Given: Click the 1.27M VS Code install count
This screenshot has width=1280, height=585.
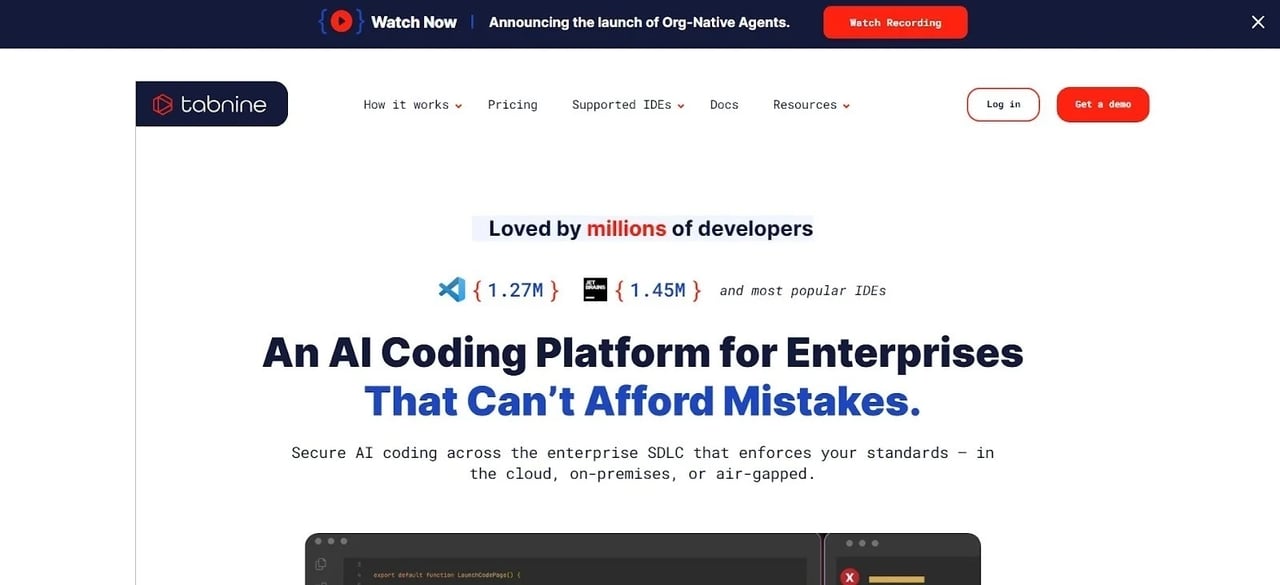Looking at the screenshot, I should click(516, 291).
